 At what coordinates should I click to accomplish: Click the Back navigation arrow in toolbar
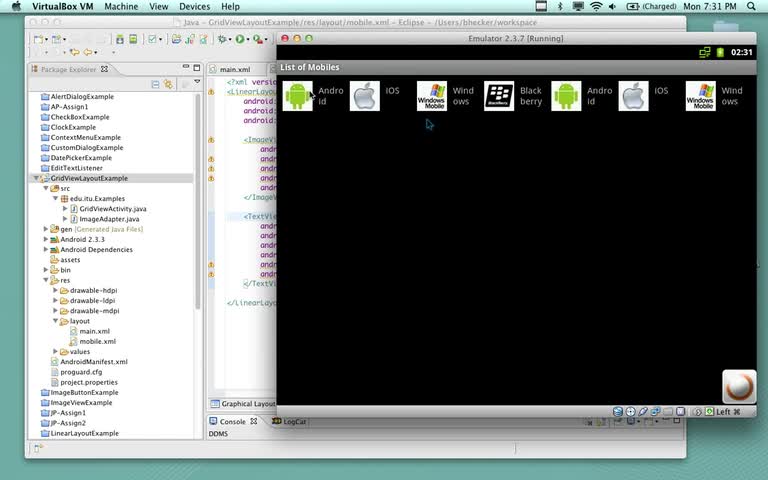88,52
